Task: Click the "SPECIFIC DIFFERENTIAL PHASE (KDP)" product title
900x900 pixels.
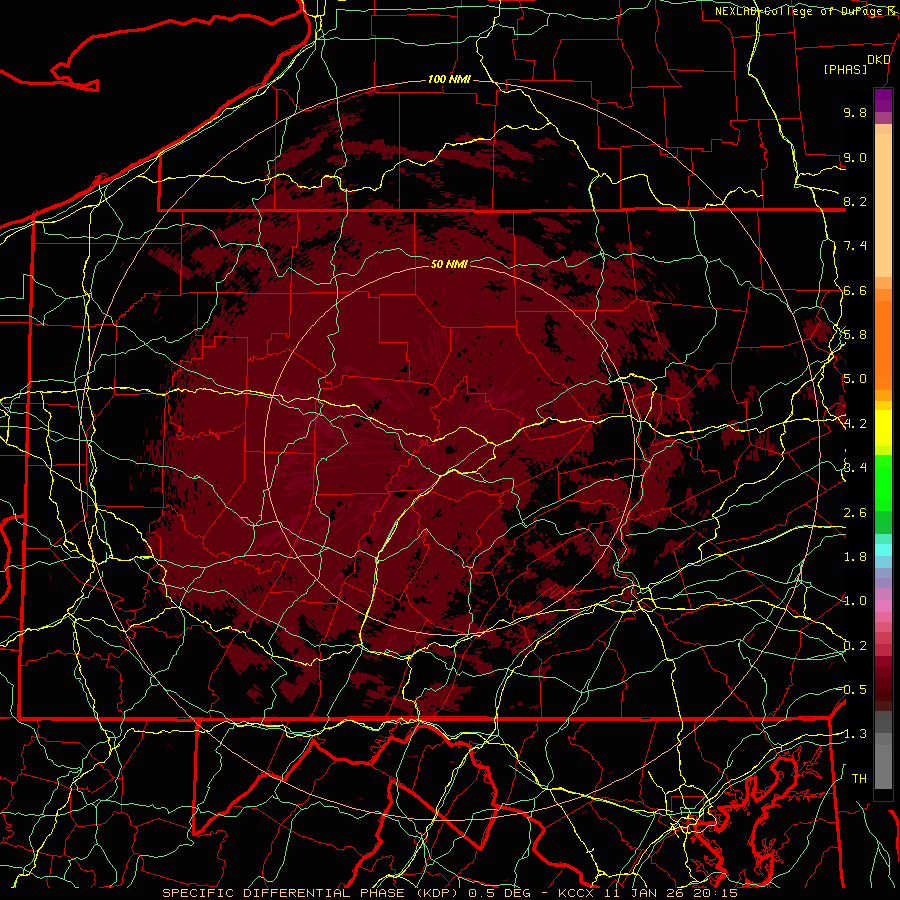Action: coord(312,893)
